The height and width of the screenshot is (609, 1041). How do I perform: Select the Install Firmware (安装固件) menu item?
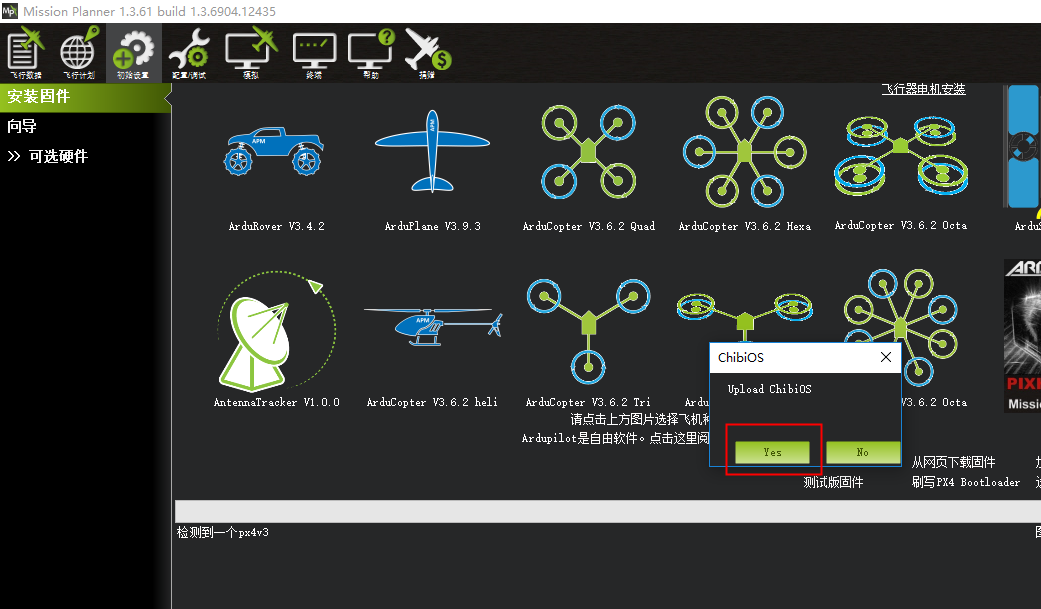coord(85,97)
